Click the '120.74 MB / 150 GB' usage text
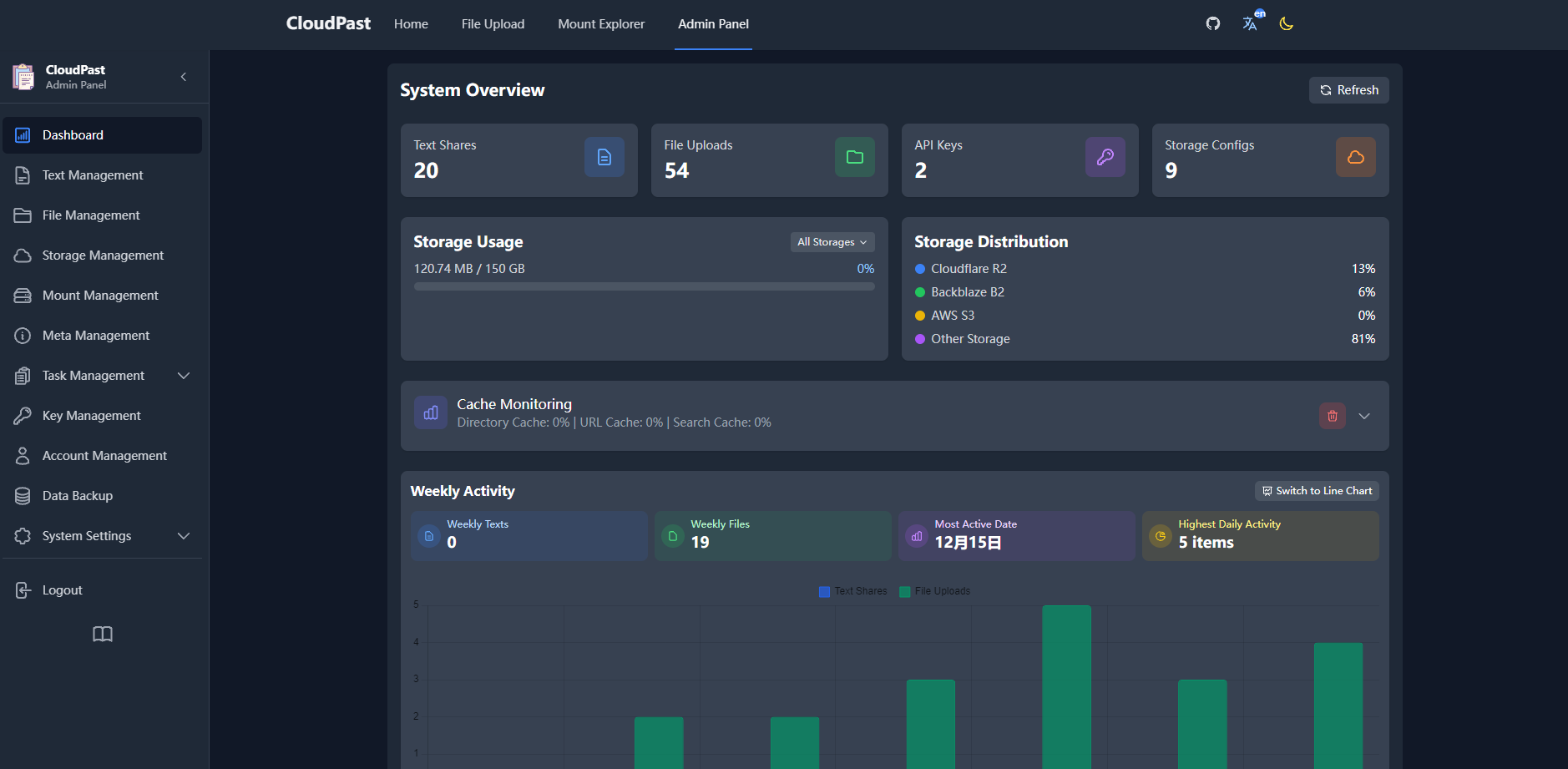The image size is (1568, 769). click(469, 269)
